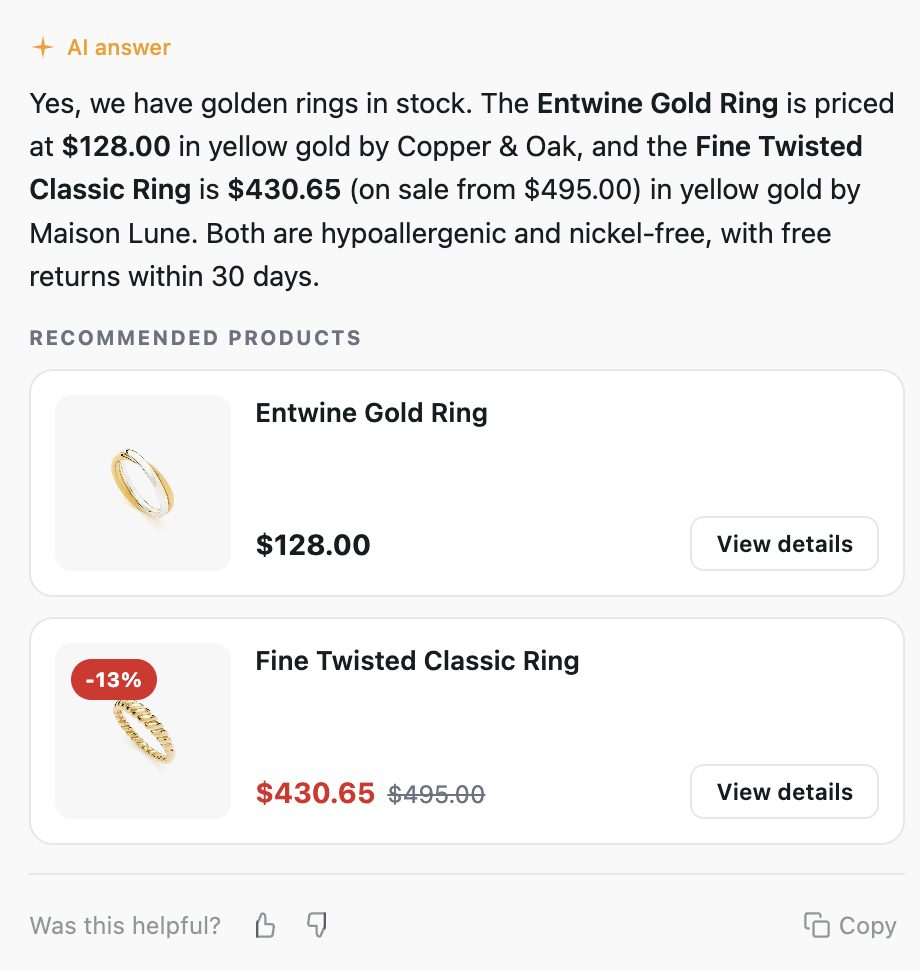Click the thumbs down feedback icon
This screenshot has width=920, height=970.
coord(317,925)
